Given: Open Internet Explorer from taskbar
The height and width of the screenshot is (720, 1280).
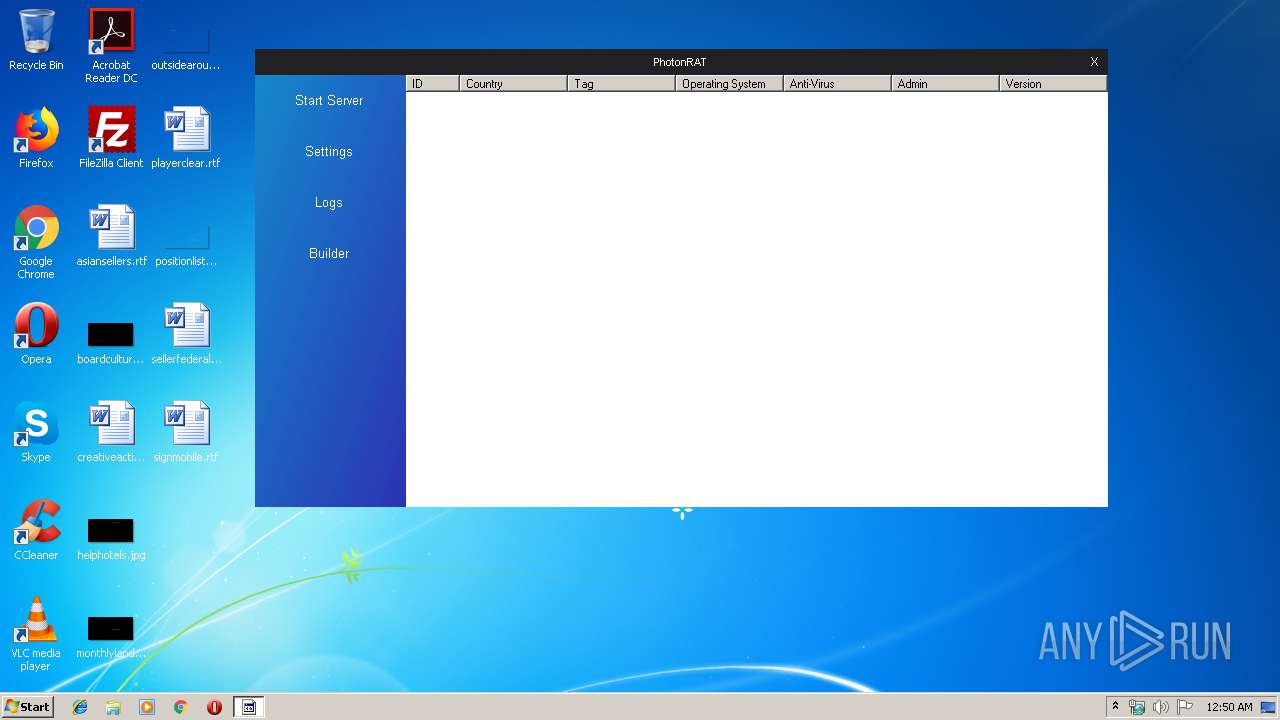Looking at the screenshot, I should click(80, 707).
